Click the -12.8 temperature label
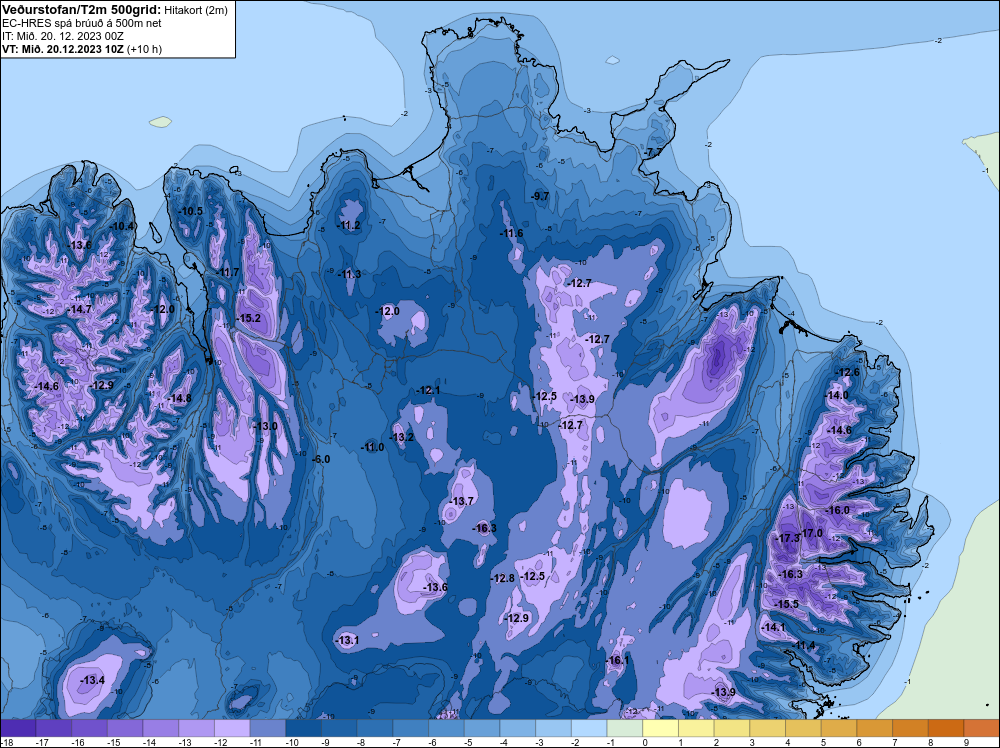 click(503, 578)
